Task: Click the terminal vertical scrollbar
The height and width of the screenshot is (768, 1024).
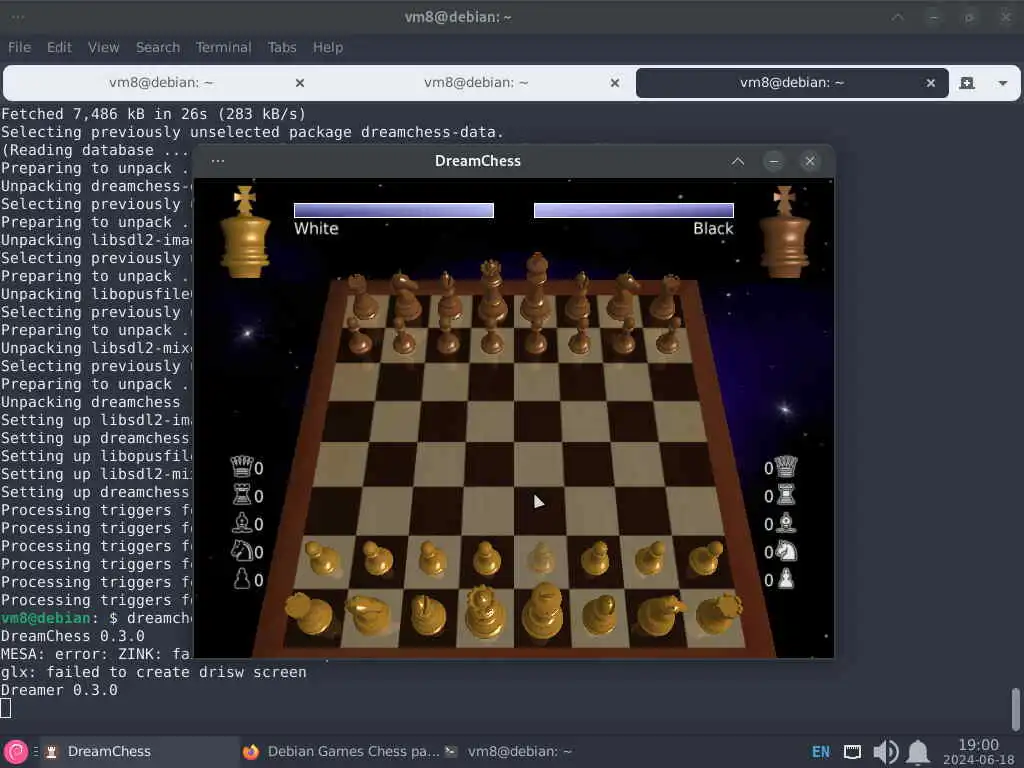Action: point(1016,710)
